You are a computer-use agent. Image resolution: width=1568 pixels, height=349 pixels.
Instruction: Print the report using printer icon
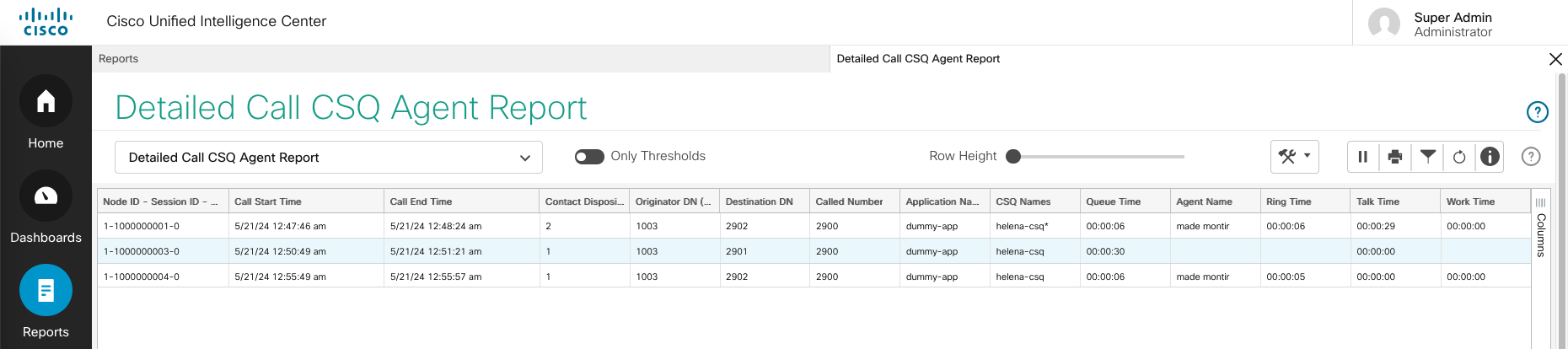coord(1395,157)
